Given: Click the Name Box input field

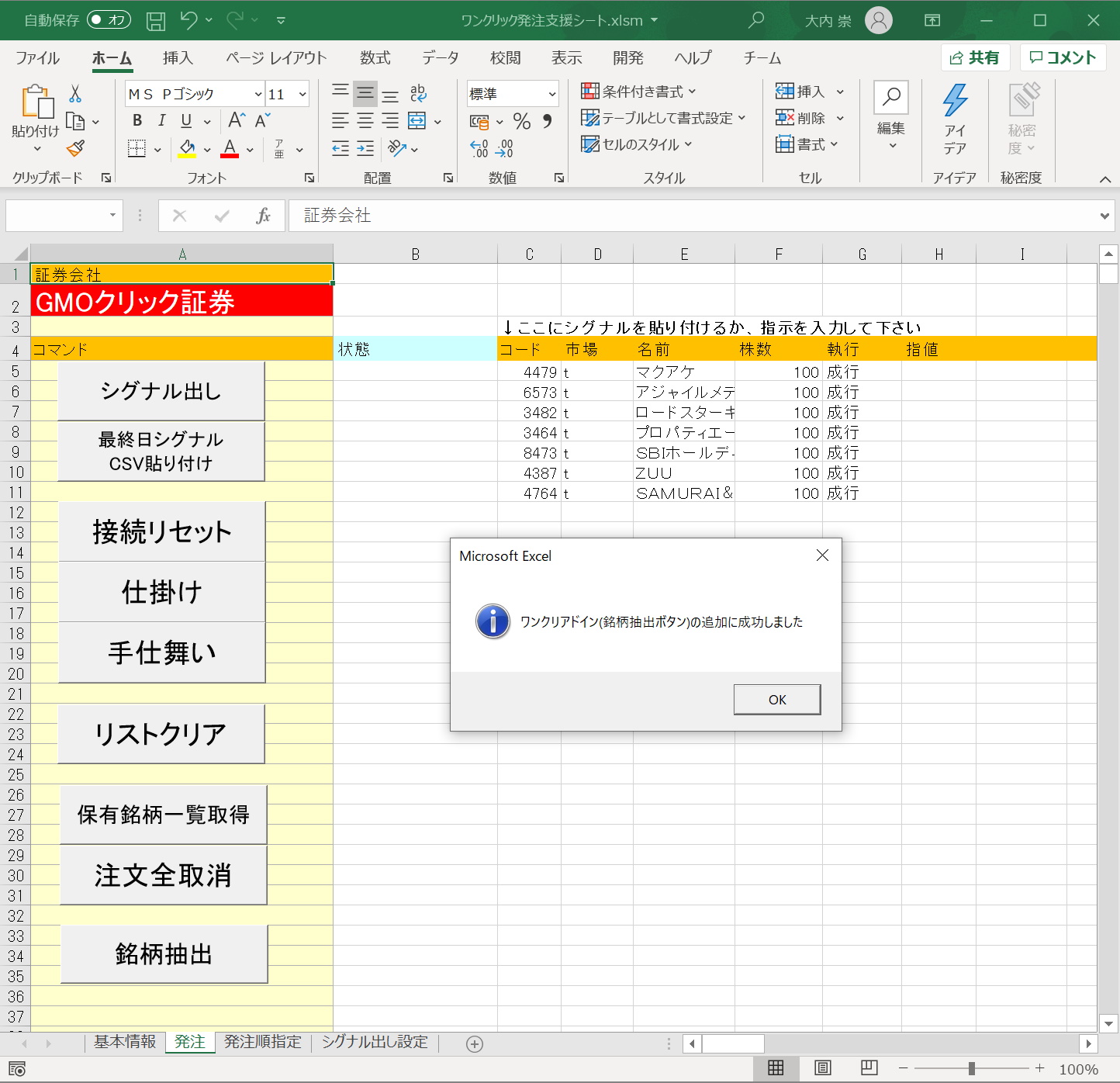Looking at the screenshot, I should [64, 216].
